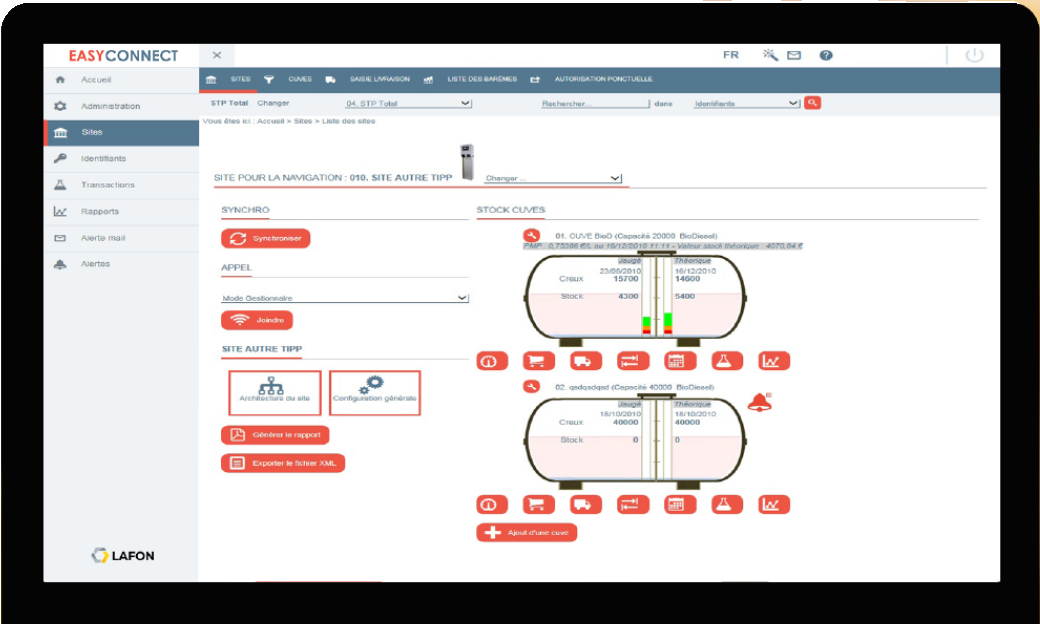The image size is (1040, 627).
Task: Click shopping cart icon under 02. qsdqsdqsd tank
Action: click(x=539, y=505)
